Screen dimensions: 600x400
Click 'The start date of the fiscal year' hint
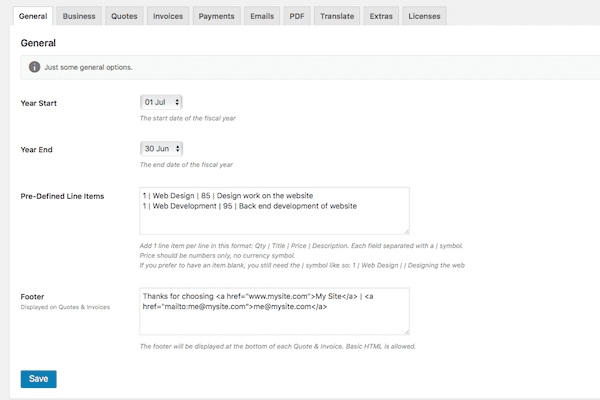(x=188, y=118)
